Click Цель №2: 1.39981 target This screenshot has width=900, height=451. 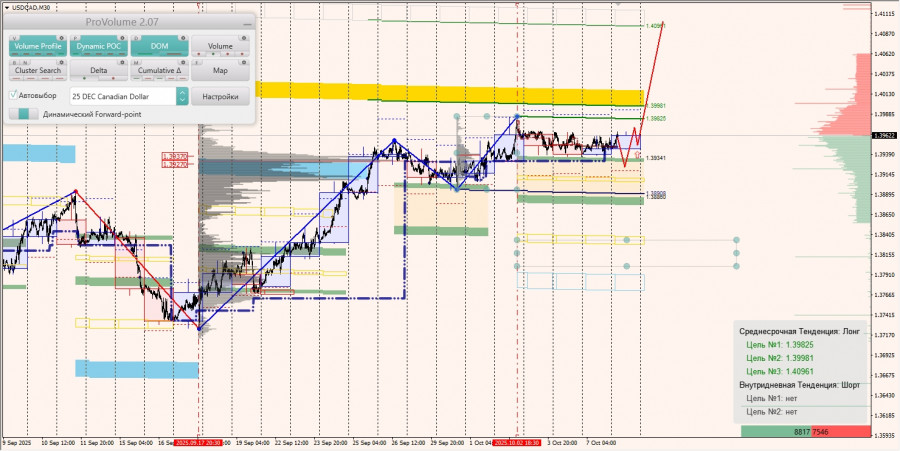pos(779,358)
